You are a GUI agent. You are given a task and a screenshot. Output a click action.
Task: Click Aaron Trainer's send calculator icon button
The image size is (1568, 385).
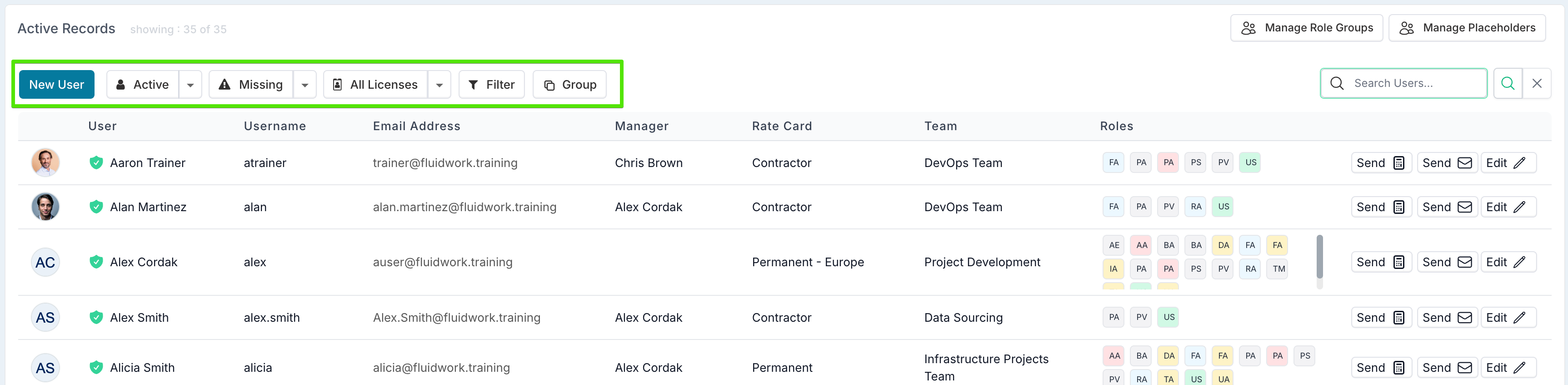click(1381, 162)
